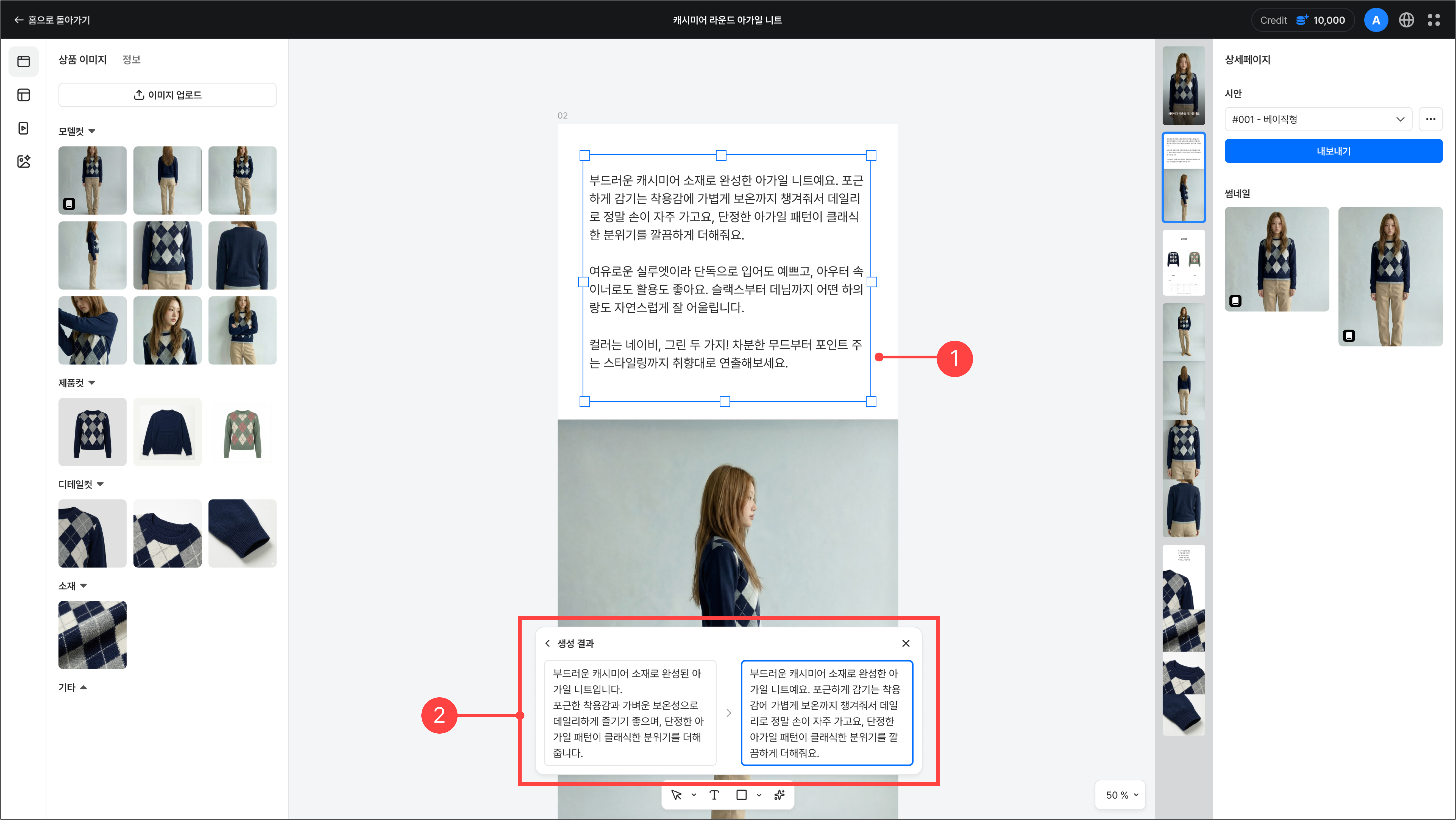The height and width of the screenshot is (820, 1456).
Task: Open the three-dot more options beside 시안
Action: pyautogui.click(x=1430, y=119)
